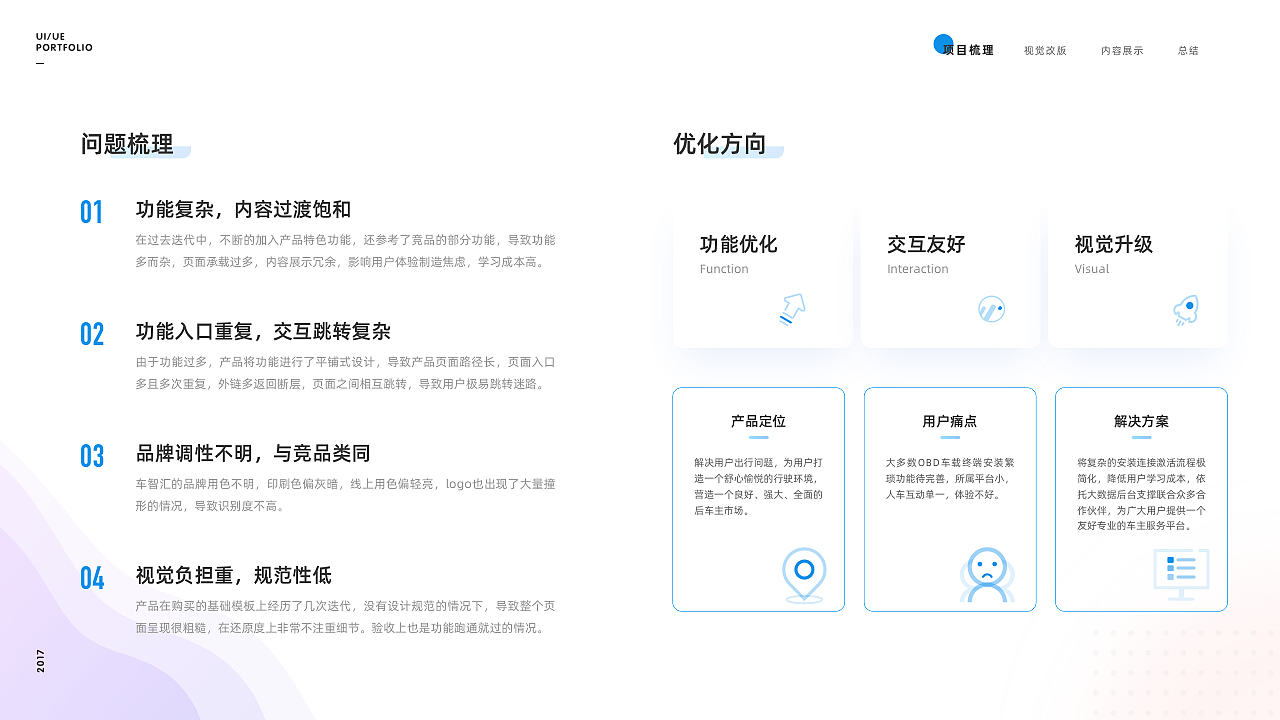
Task: Click the monitor checklist icon in 解决方案 card
Action: pyautogui.click(x=1181, y=573)
